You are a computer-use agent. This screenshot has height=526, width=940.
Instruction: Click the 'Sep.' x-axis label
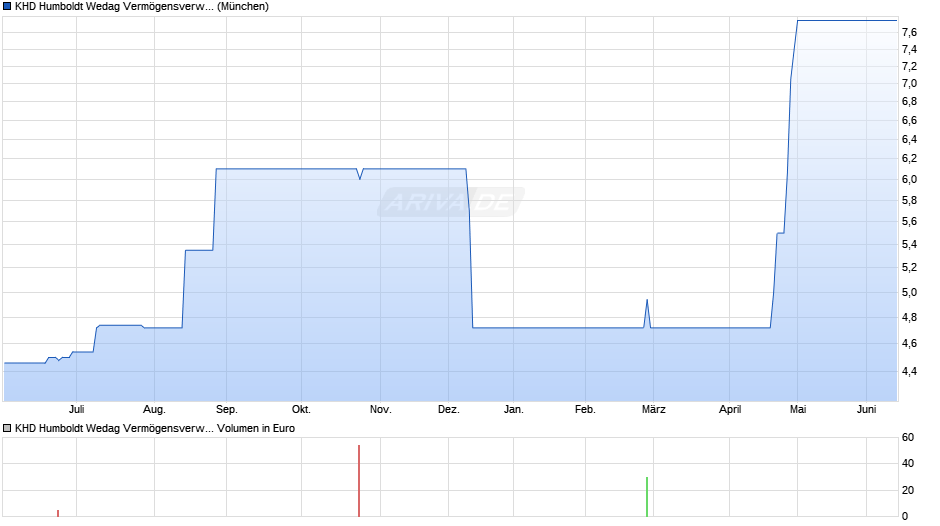(x=227, y=410)
